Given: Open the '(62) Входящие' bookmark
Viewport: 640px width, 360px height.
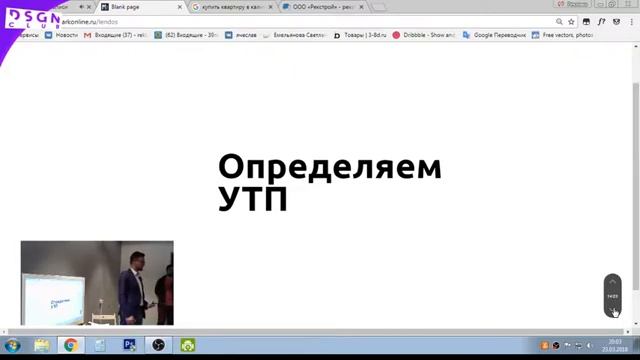Looking at the screenshot, I should 186,36.
